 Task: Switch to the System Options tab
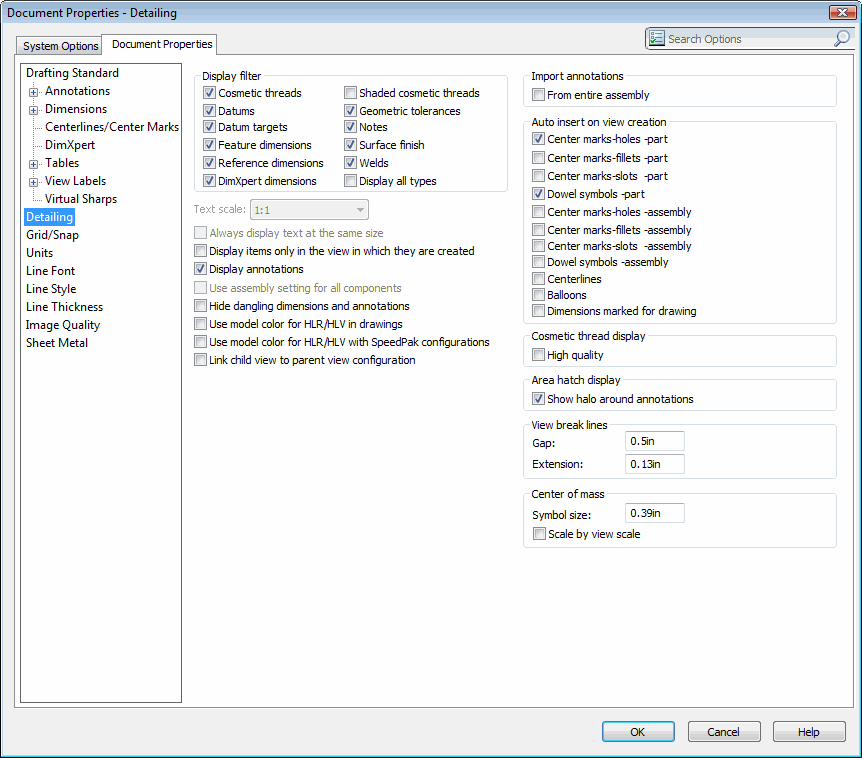coord(60,46)
